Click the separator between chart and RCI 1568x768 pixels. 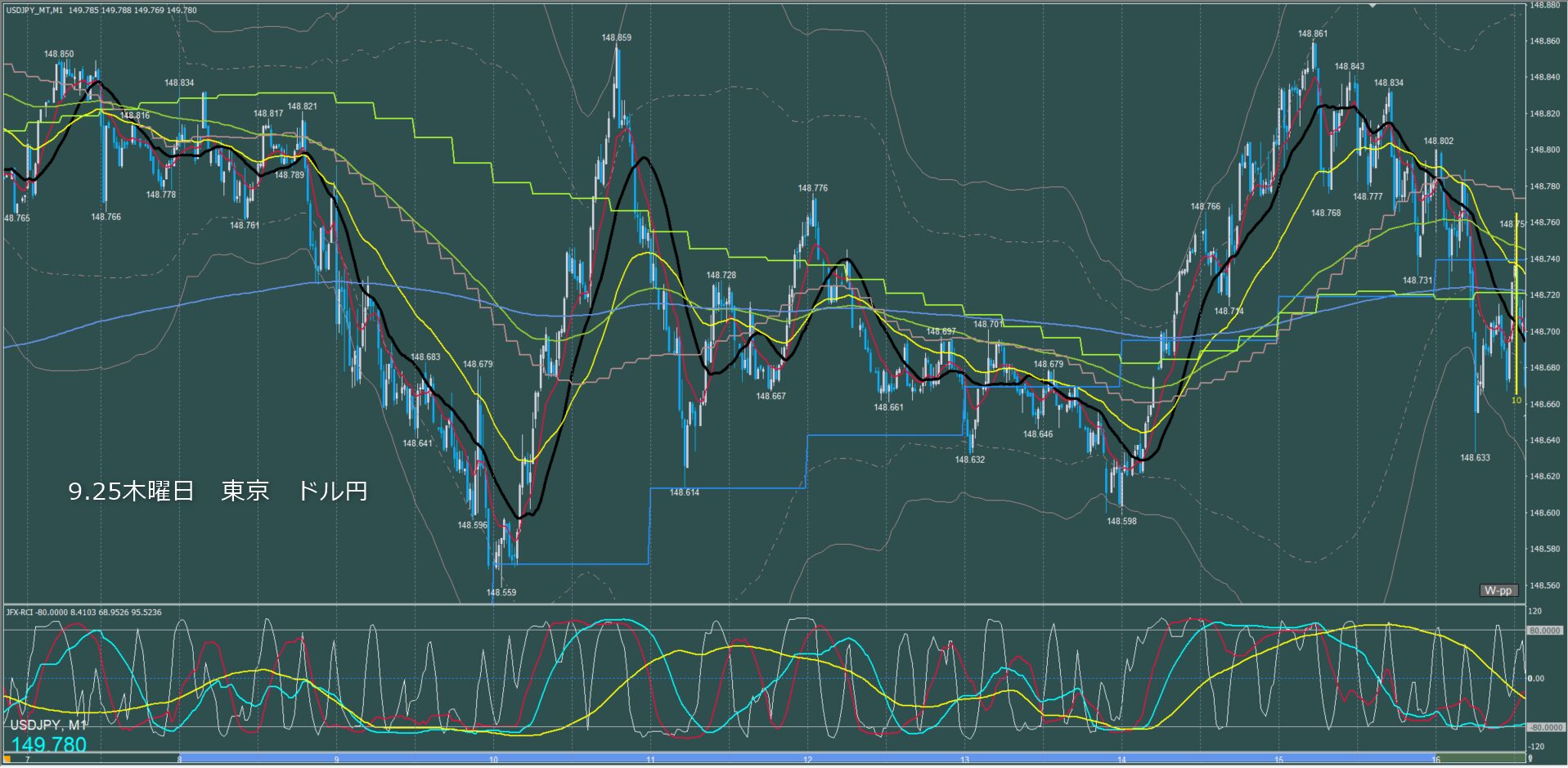pyautogui.click(x=761, y=604)
